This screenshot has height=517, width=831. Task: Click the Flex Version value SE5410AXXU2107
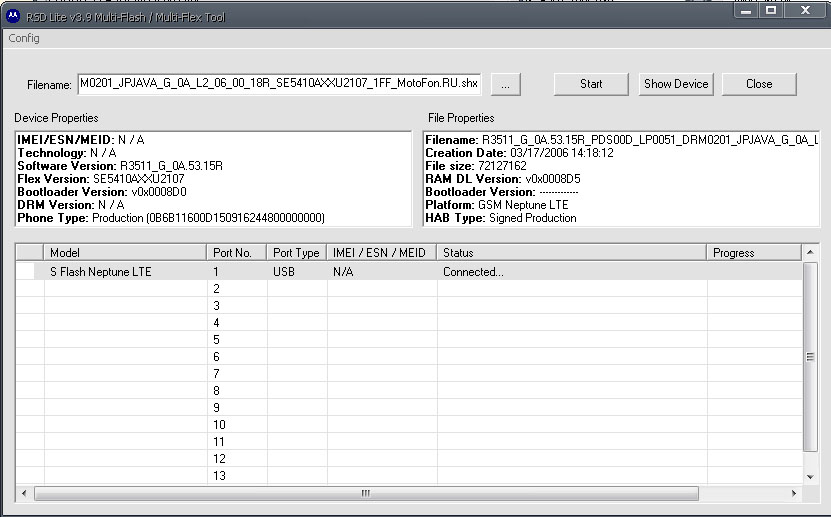coord(139,179)
